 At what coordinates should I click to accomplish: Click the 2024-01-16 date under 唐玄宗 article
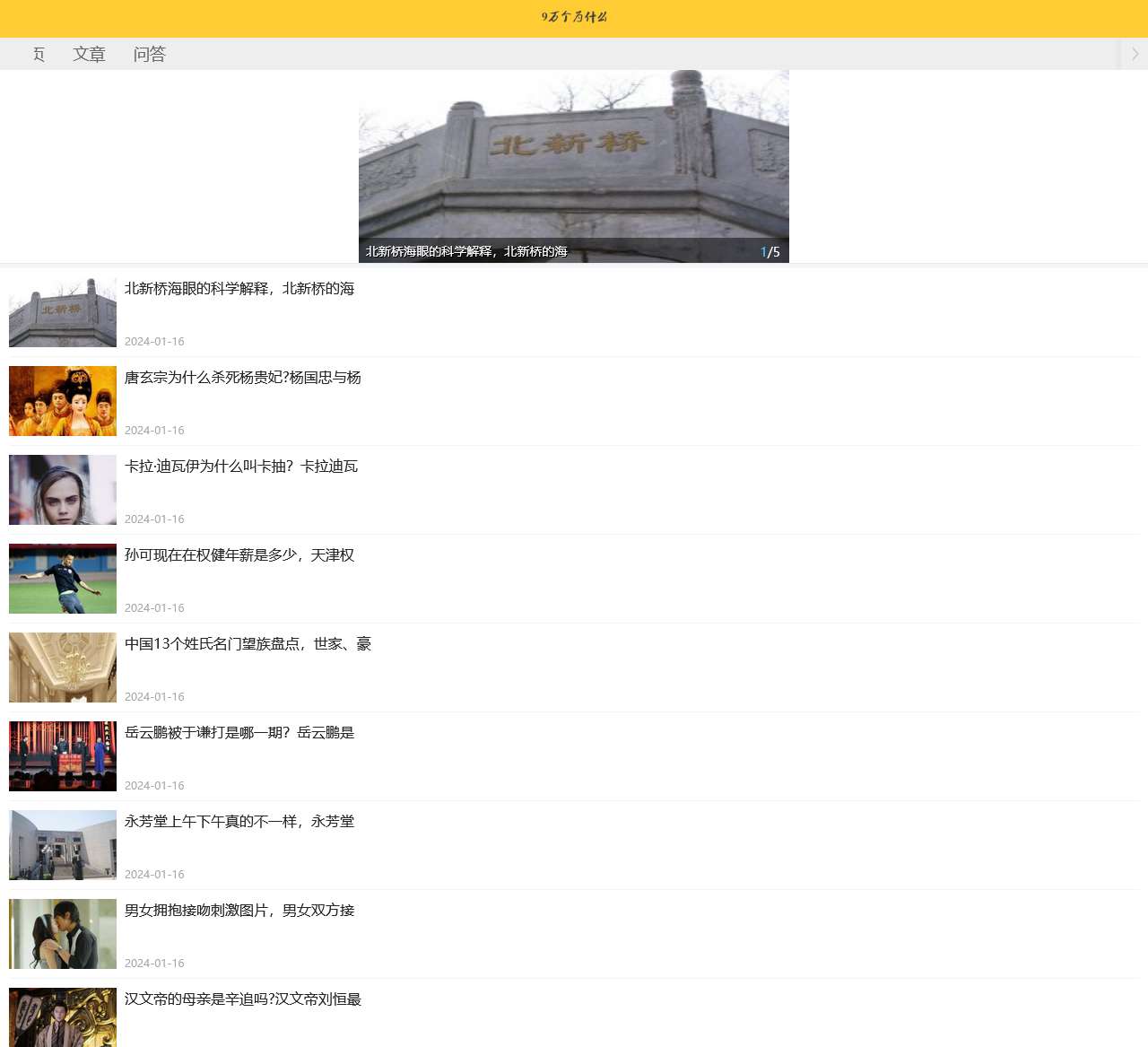tap(154, 431)
